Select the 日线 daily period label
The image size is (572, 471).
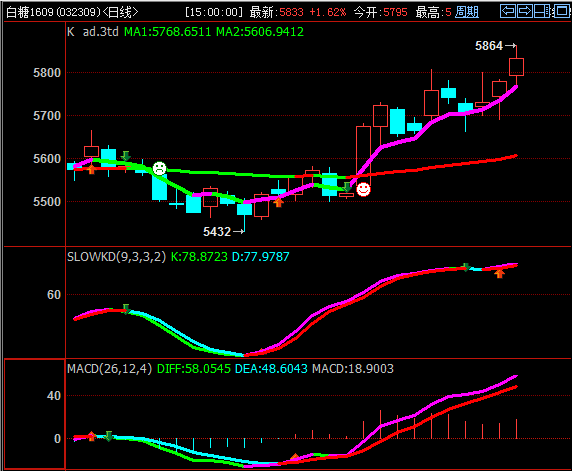(x=120, y=12)
